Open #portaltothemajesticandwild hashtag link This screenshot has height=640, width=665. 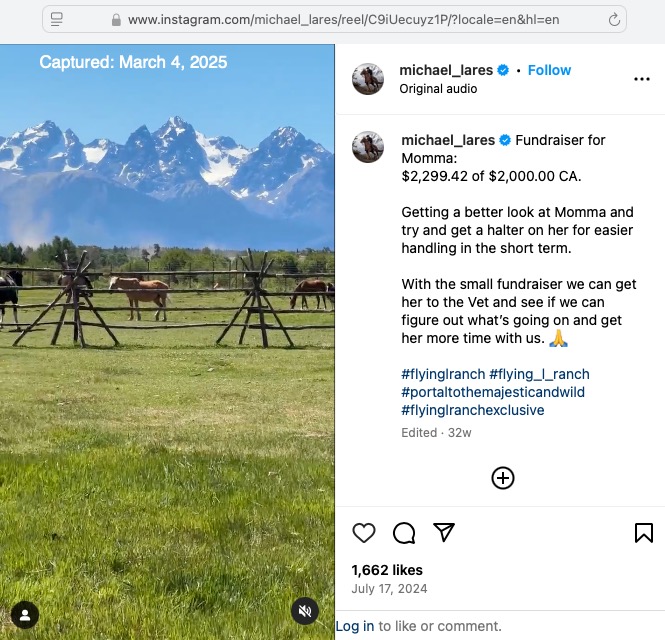(493, 392)
